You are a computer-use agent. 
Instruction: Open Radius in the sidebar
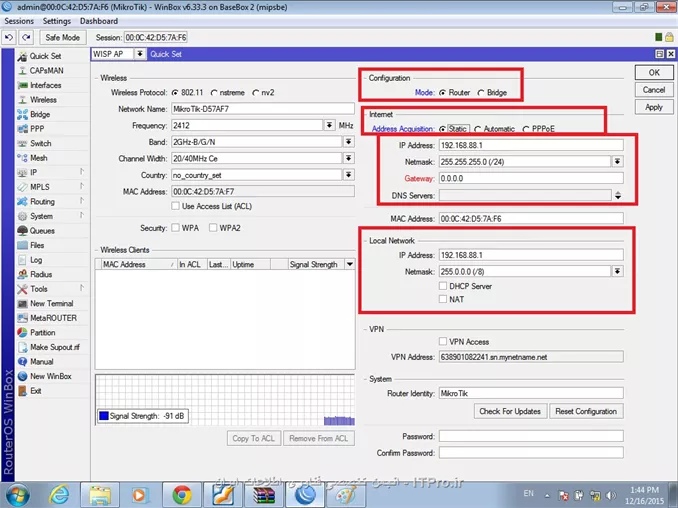pyautogui.click(x=41, y=275)
